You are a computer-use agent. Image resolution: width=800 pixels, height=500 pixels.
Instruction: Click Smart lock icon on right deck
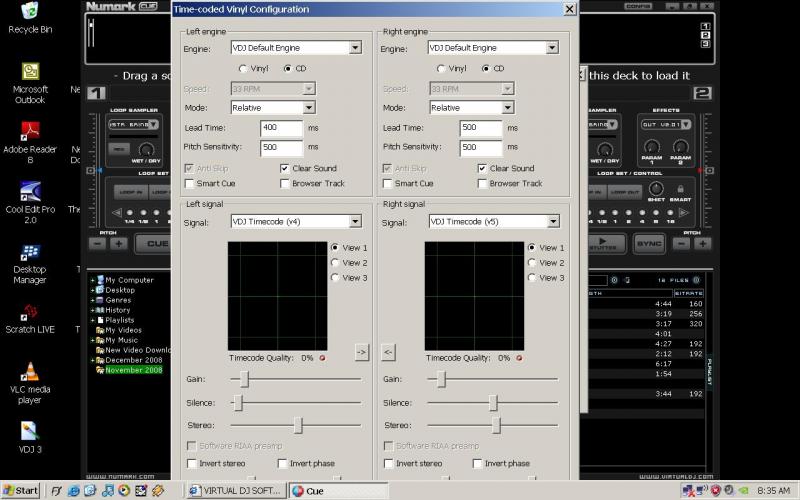pos(680,190)
